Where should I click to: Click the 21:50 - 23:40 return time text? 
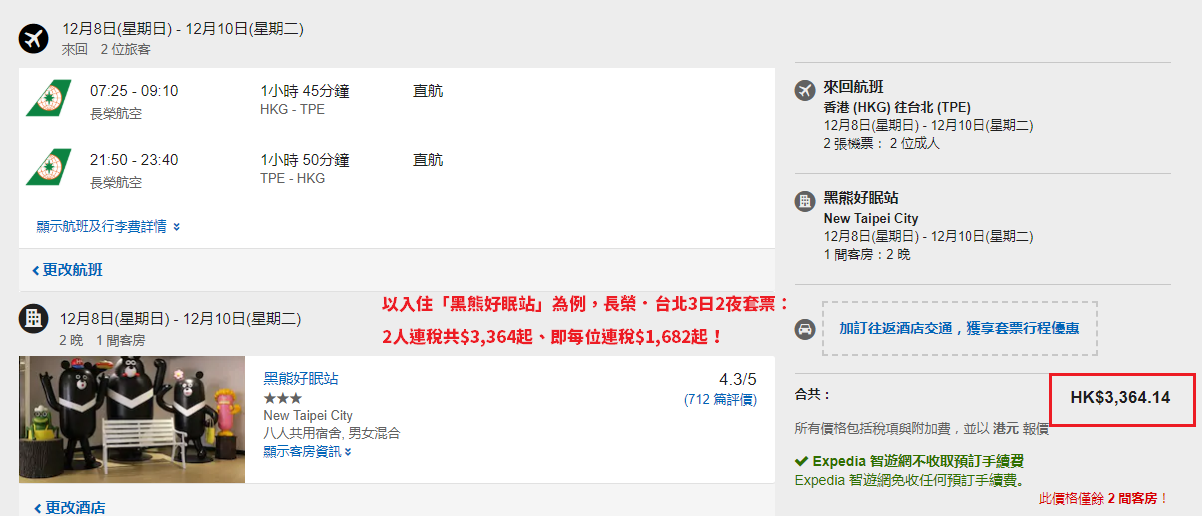coord(134,160)
